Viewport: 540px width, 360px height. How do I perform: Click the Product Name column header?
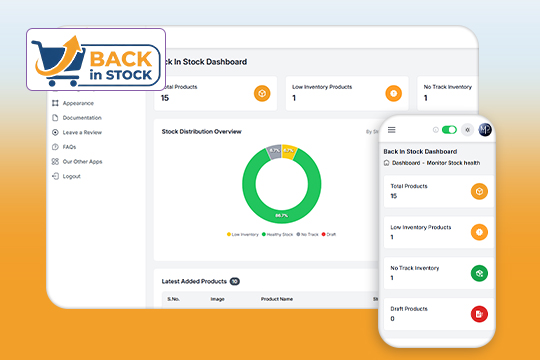click(x=277, y=299)
